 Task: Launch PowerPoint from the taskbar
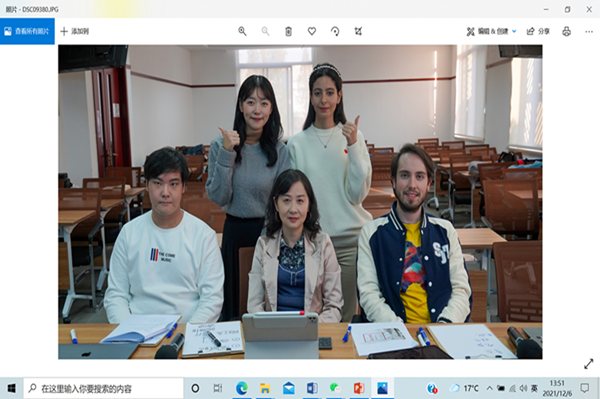pyautogui.click(x=359, y=389)
